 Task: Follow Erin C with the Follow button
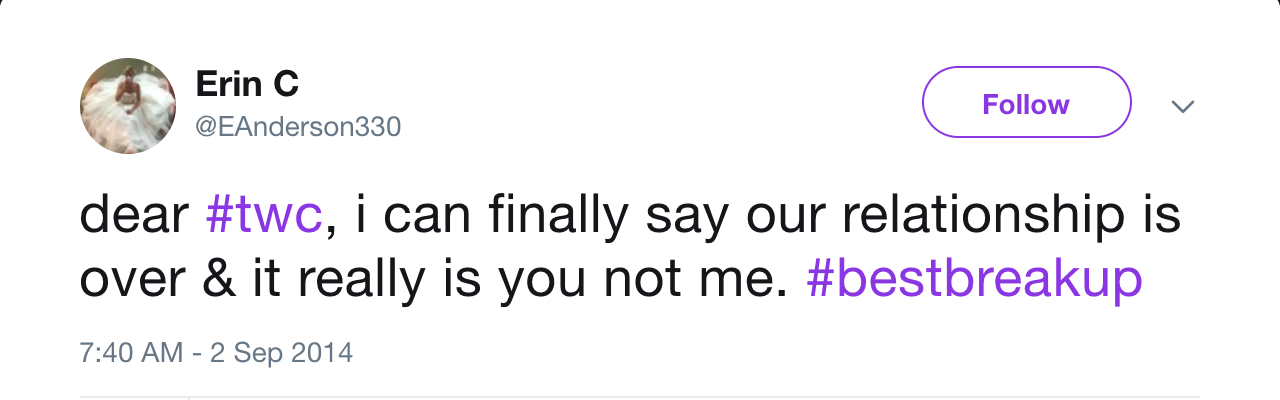(1026, 104)
